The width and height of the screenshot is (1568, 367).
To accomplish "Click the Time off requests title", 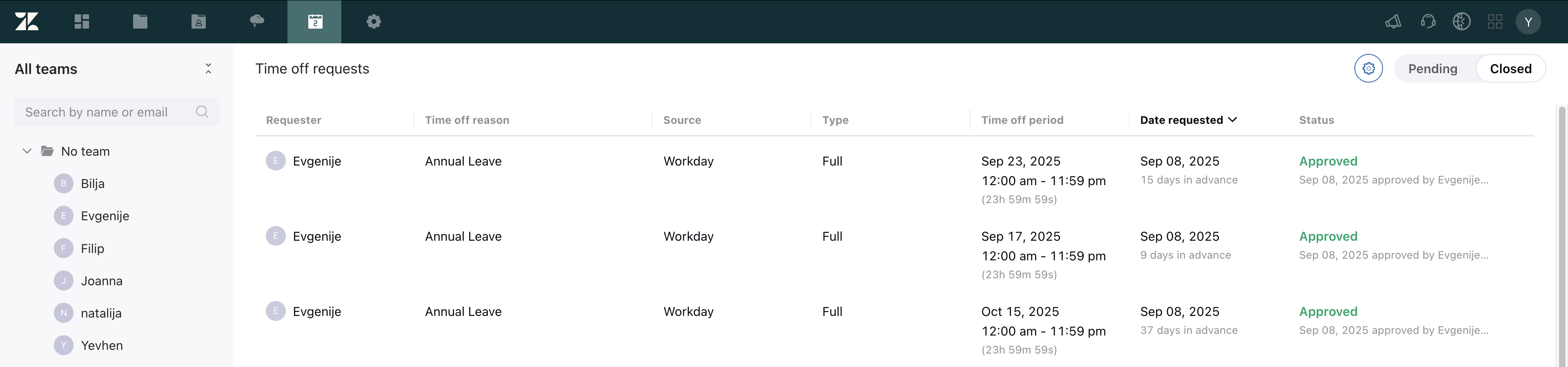I will coord(312,69).
